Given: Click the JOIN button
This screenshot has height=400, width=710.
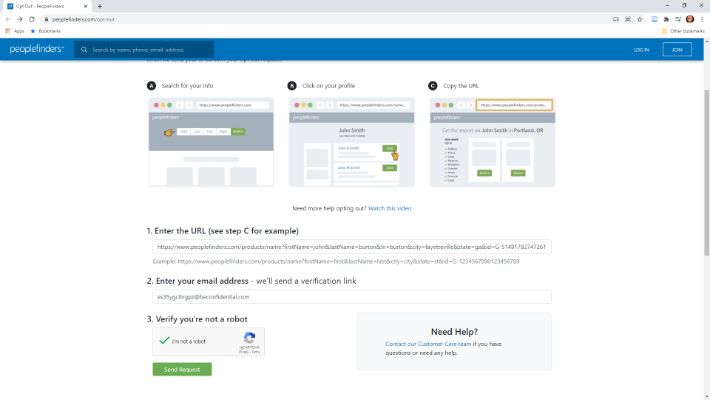Looking at the screenshot, I should point(677,49).
